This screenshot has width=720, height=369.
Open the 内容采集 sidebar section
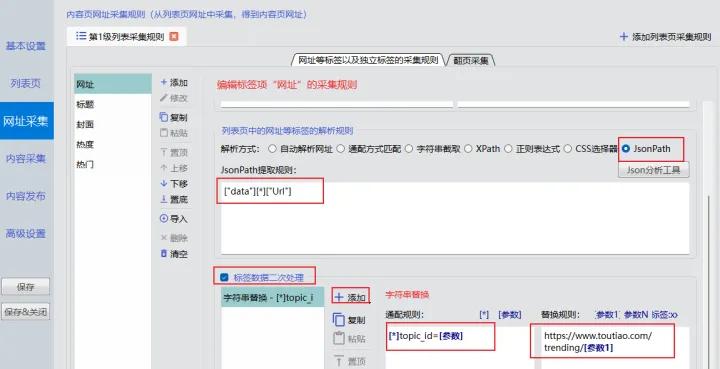[x=26, y=159]
